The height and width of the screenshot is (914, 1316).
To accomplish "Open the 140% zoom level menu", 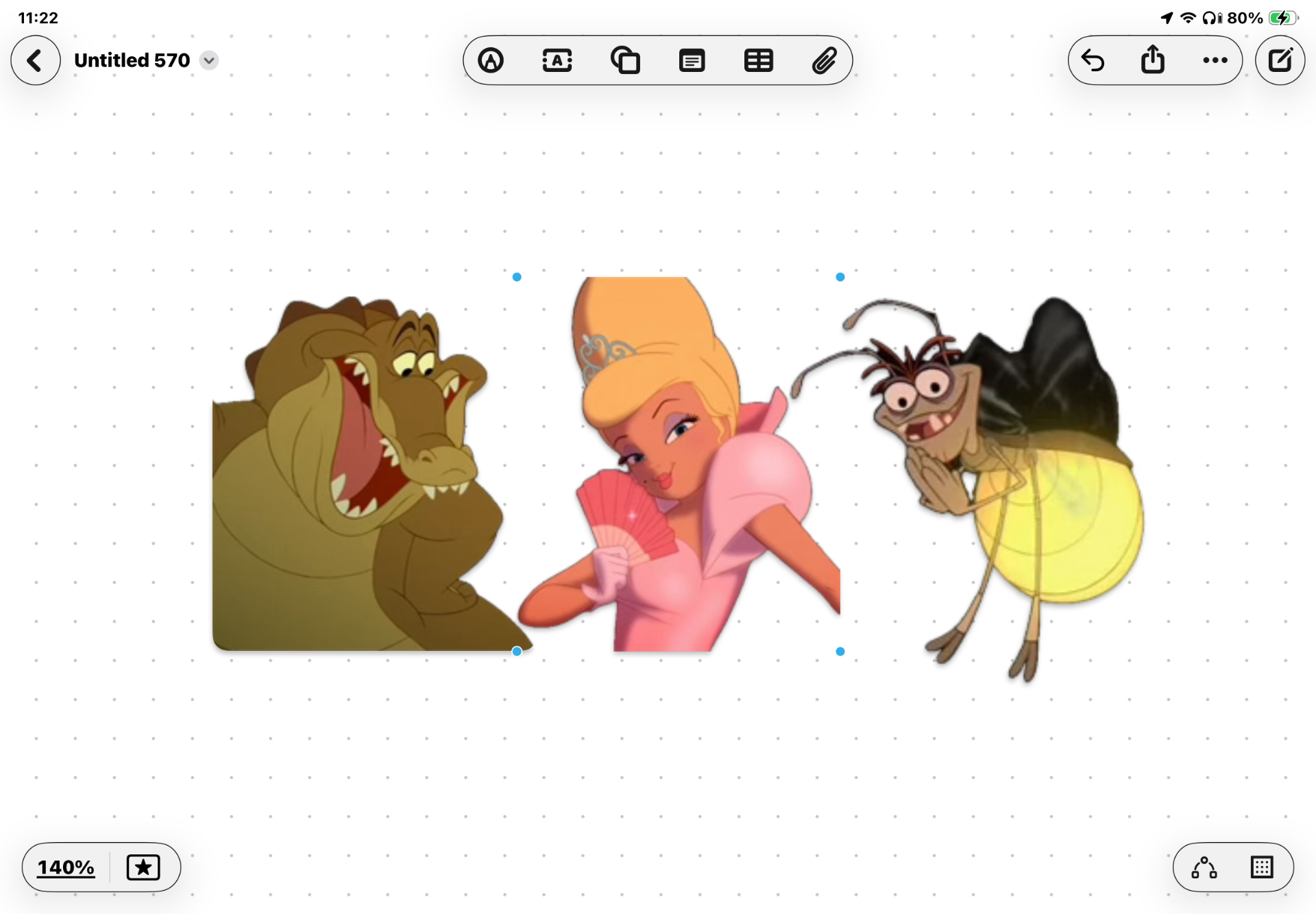I will click(66, 867).
